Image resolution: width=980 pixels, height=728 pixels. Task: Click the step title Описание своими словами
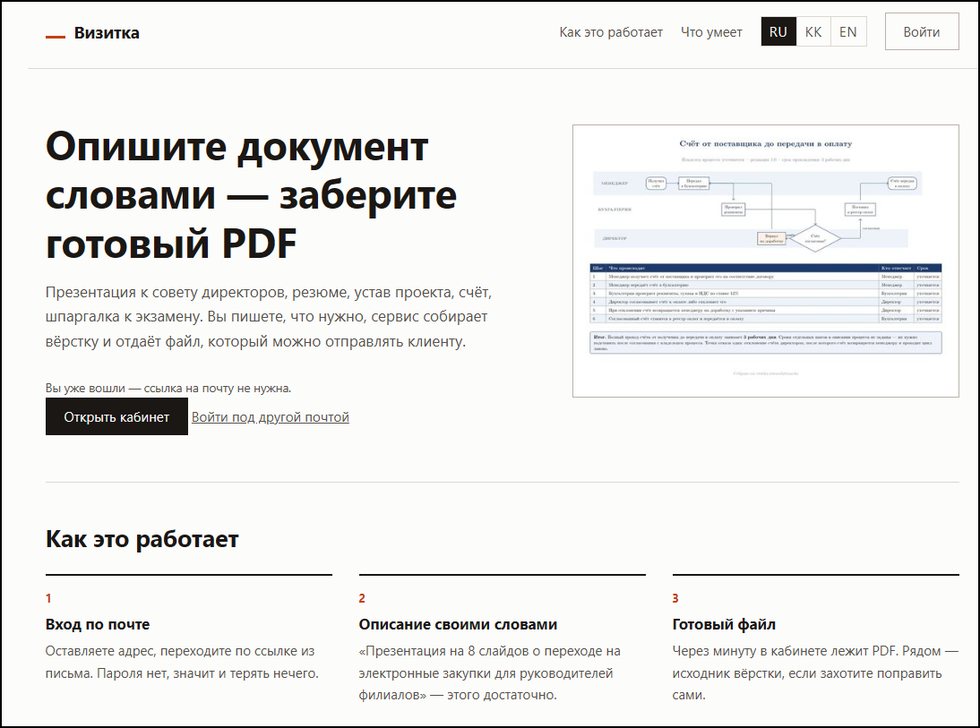point(458,624)
